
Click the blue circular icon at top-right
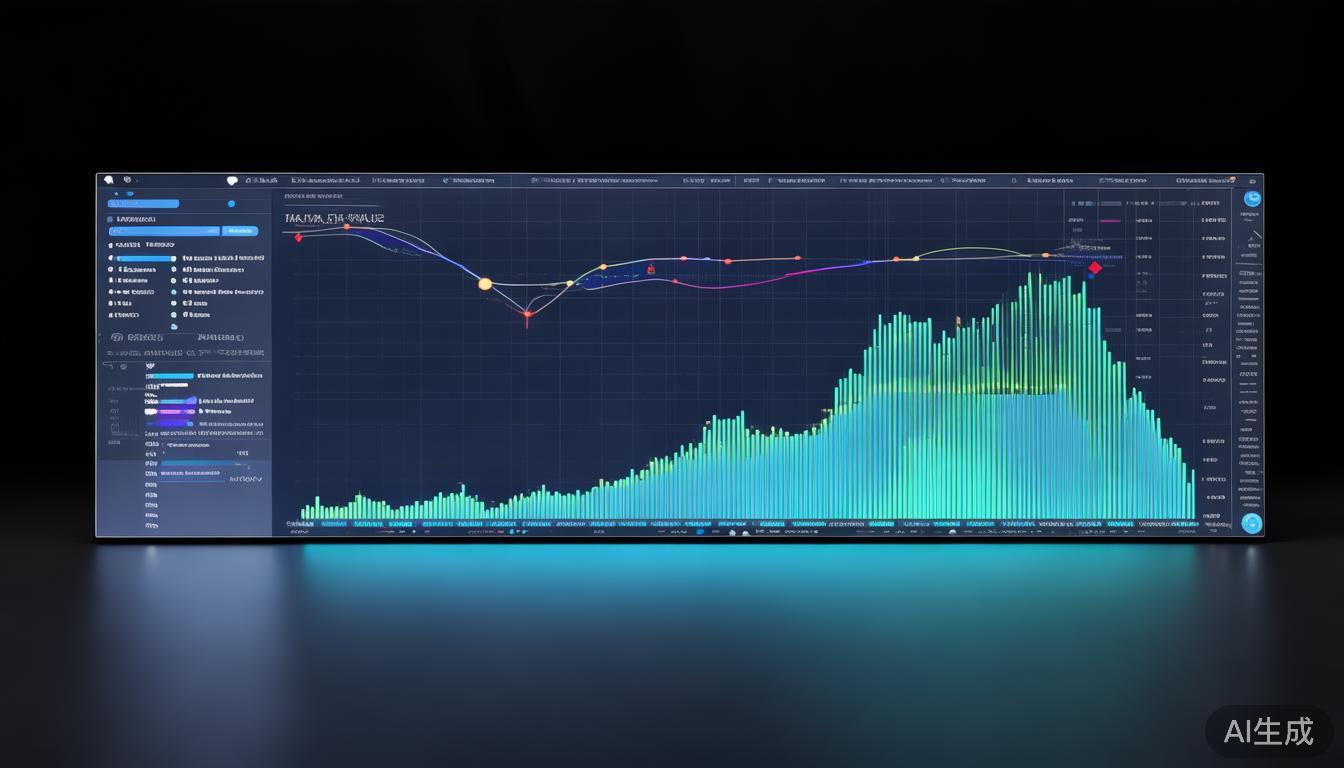point(1251,198)
